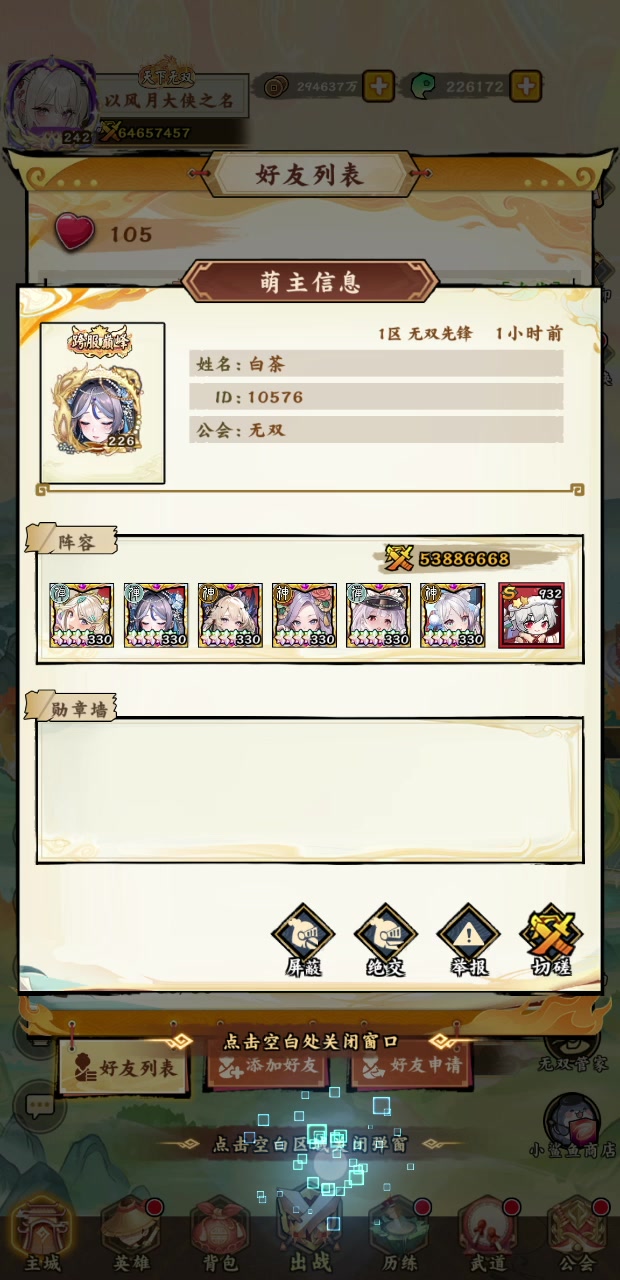Add more gold coins via plus icon
The width and height of the screenshot is (620, 1280).
click(378, 86)
